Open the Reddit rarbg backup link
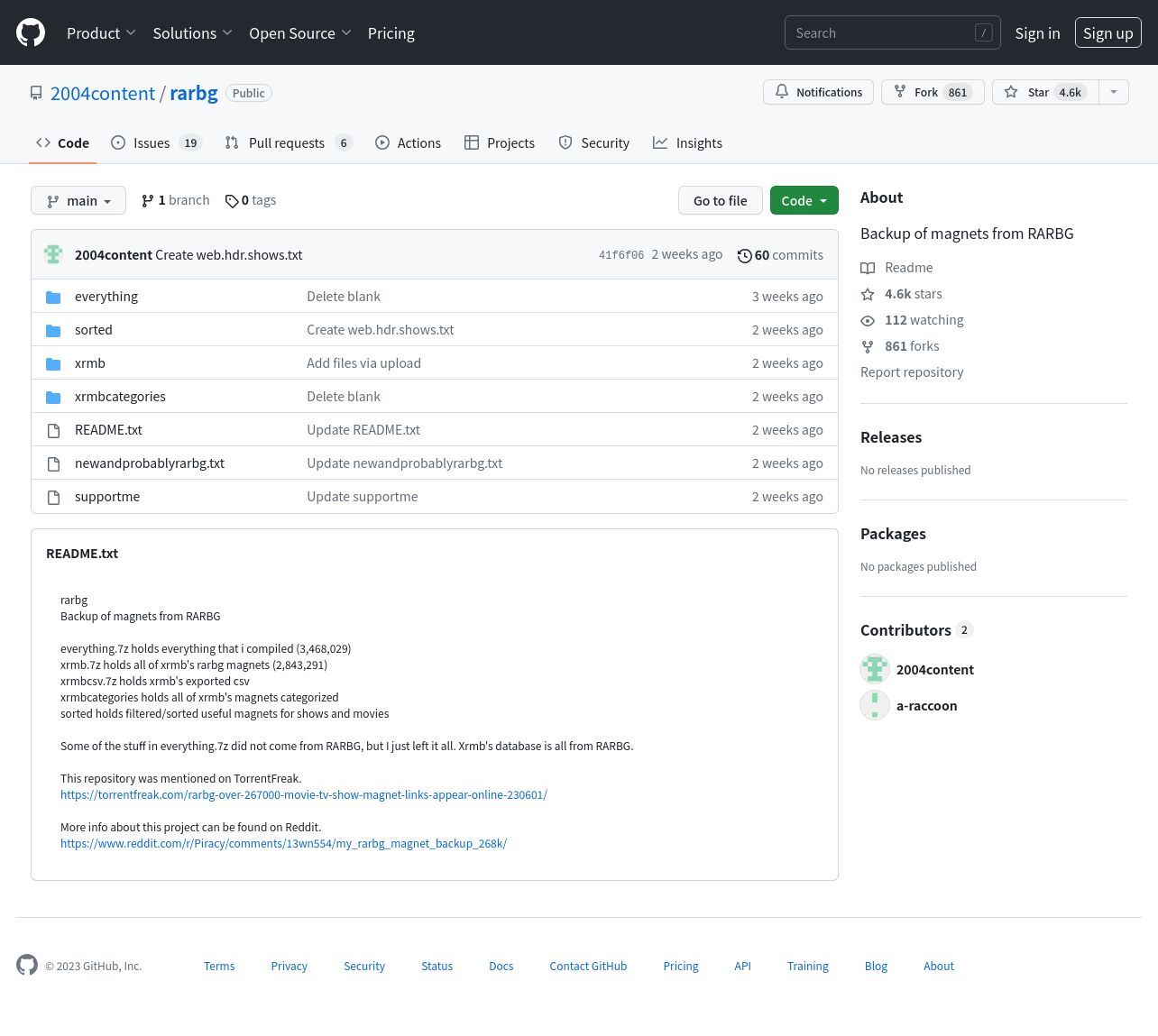This screenshot has width=1158, height=1036. coord(283,843)
